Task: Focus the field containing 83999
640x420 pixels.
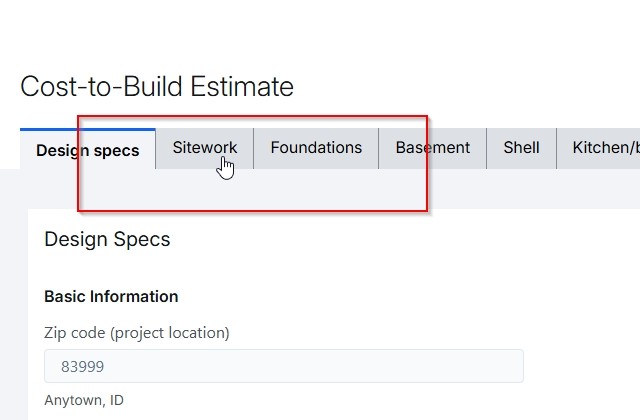Action: coord(284,366)
